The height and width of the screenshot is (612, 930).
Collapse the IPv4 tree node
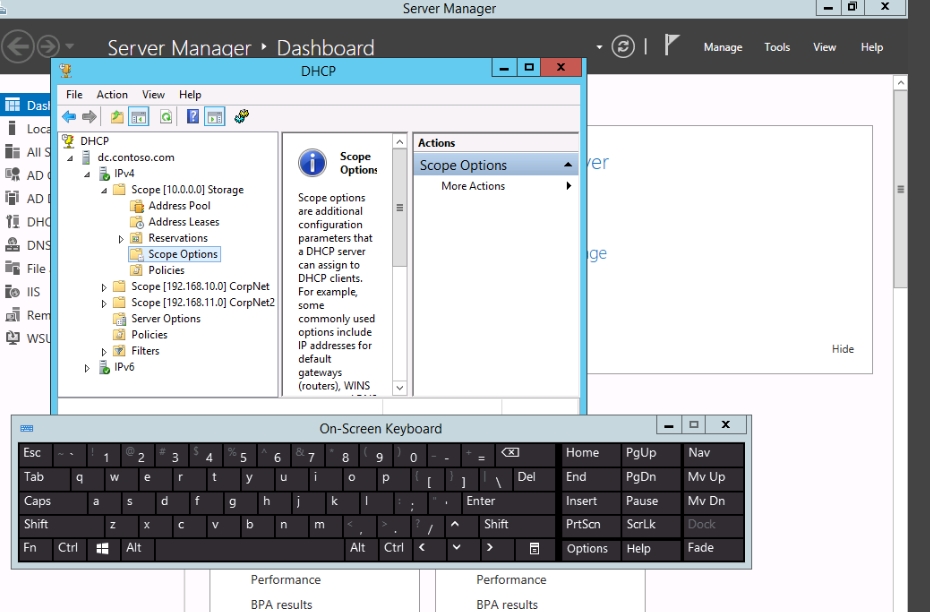point(88,174)
